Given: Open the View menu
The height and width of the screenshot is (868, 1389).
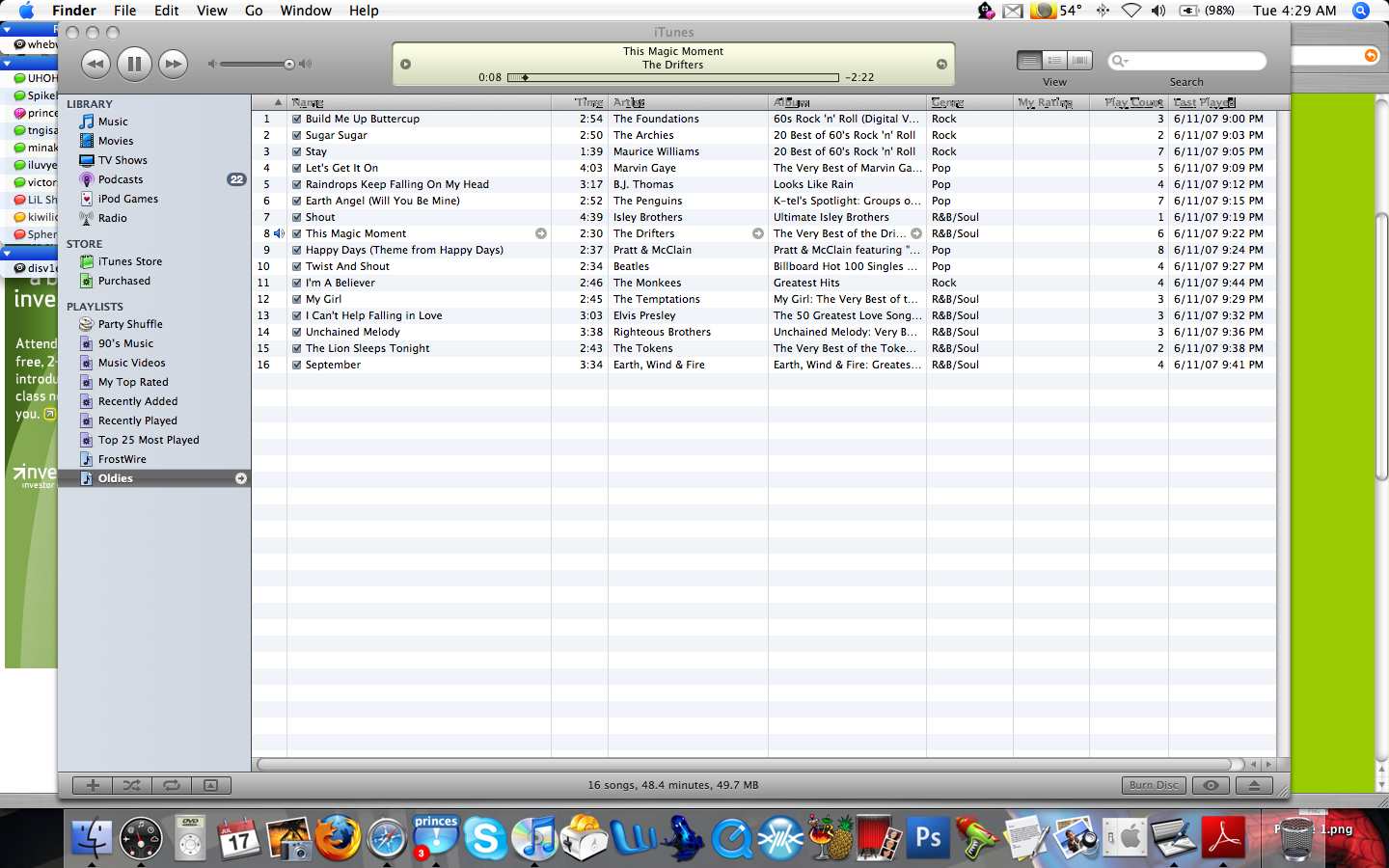Looking at the screenshot, I should coord(212,11).
